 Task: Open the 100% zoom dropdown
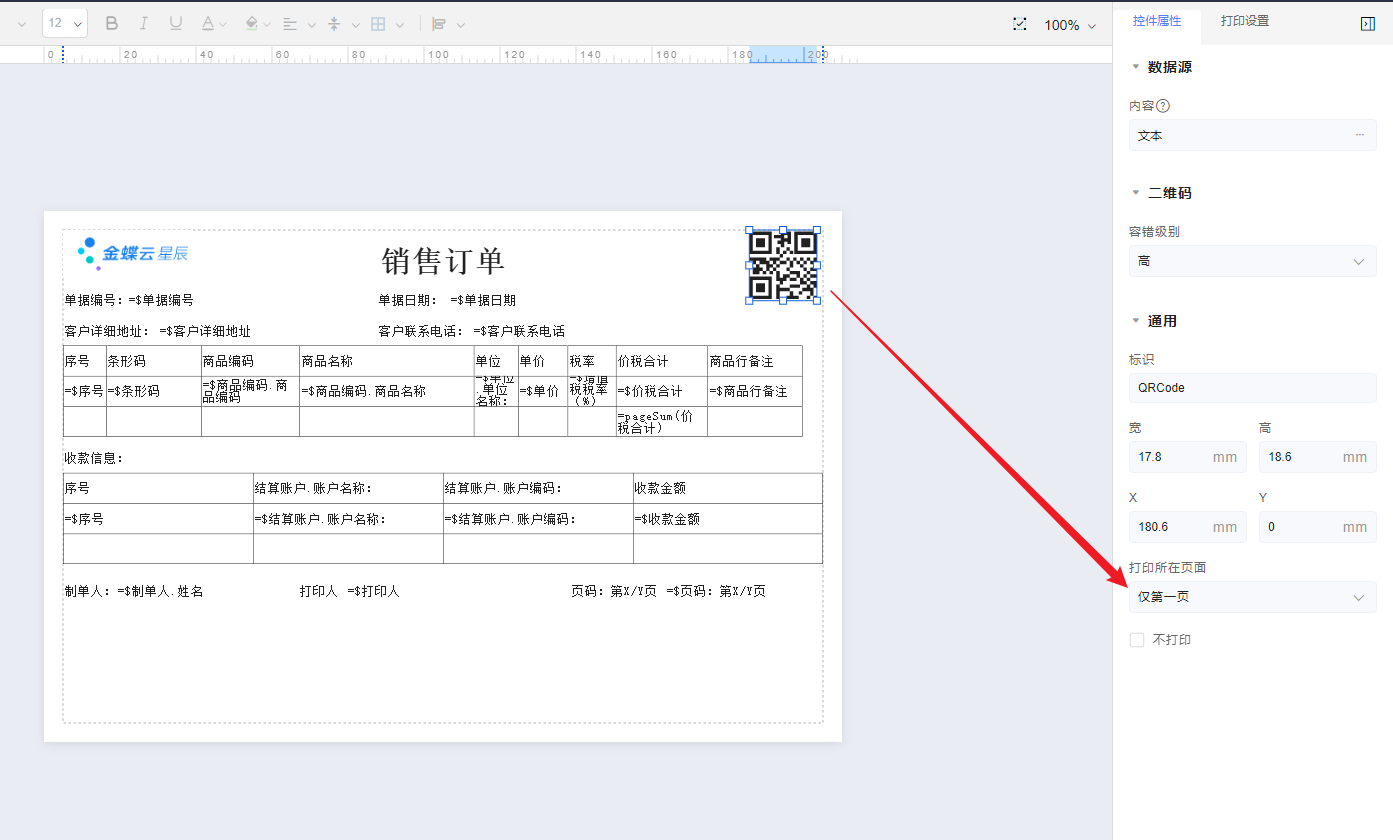(x=1071, y=25)
